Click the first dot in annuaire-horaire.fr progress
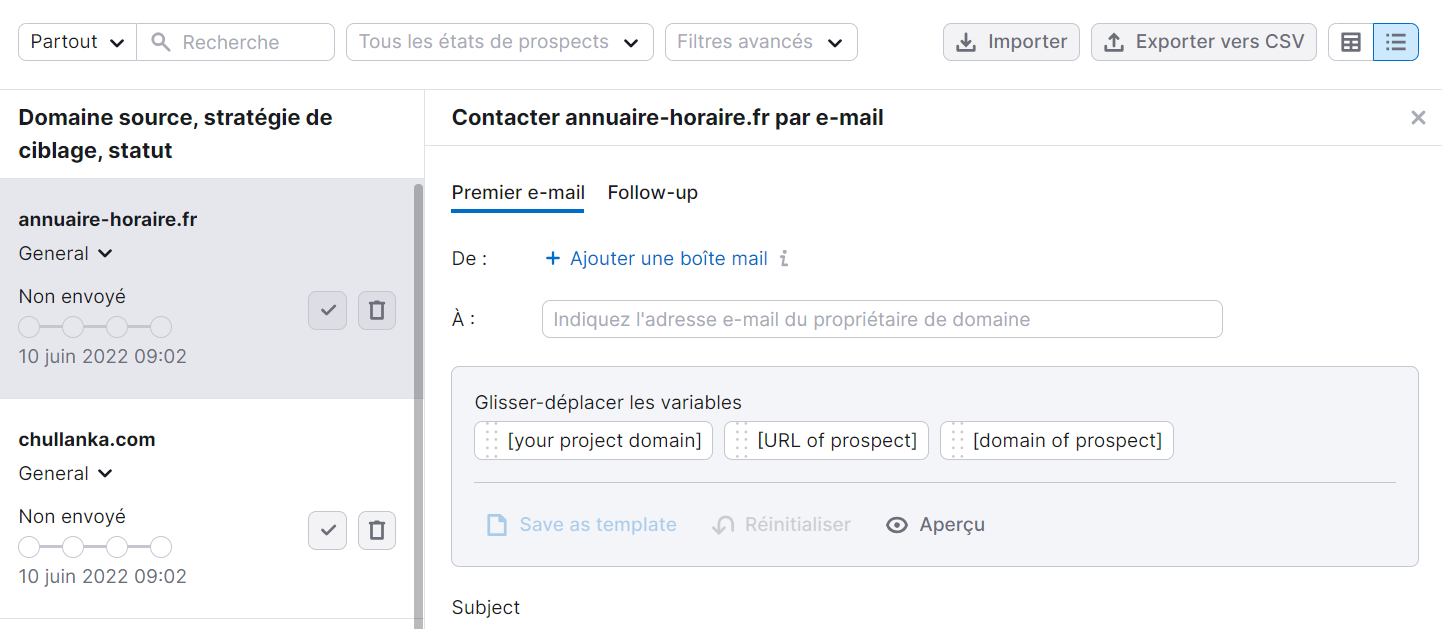Screen dimensions: 1442x629 point(29,326)
